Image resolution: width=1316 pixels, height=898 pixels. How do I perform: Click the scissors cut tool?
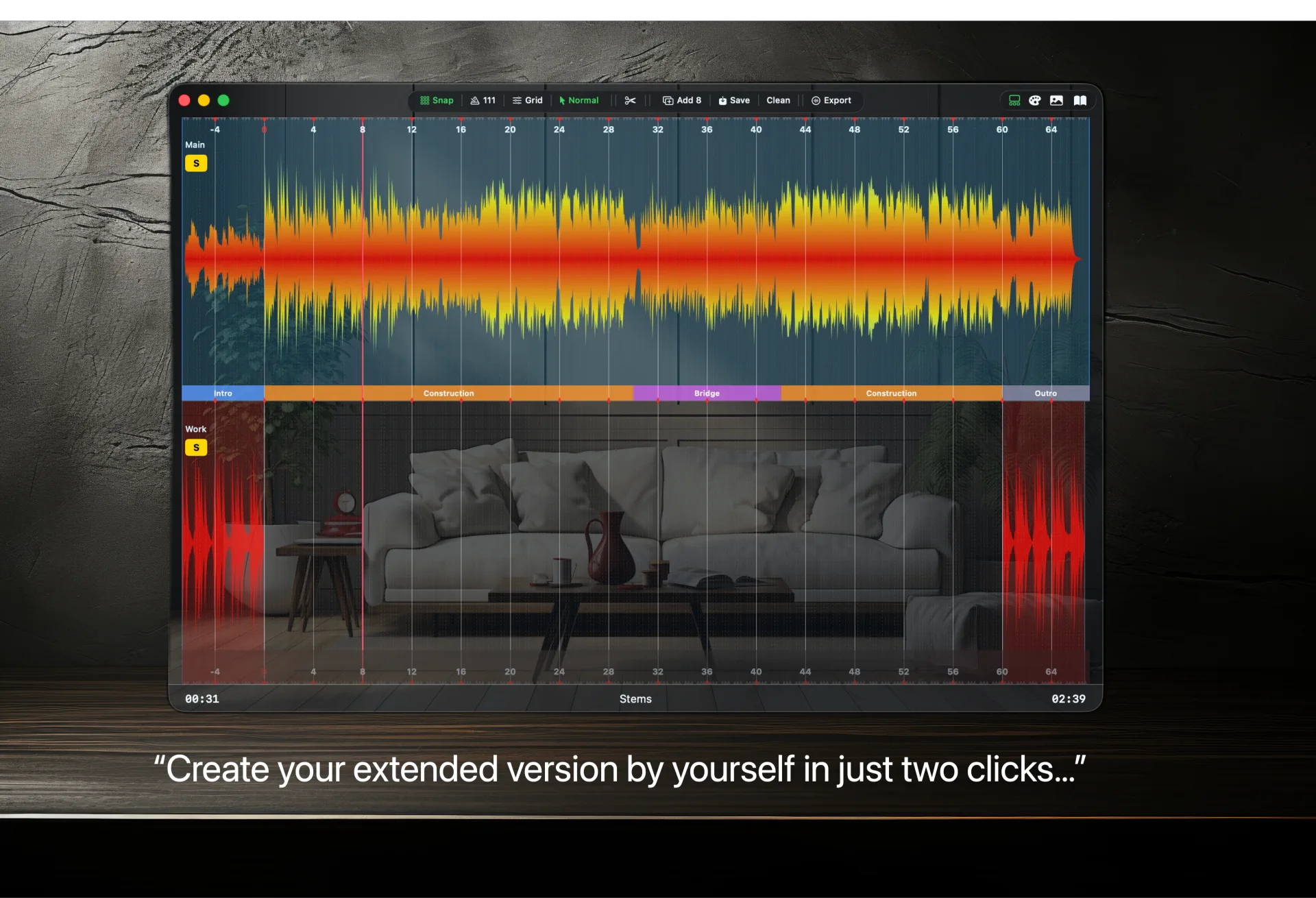[x=630, y=100]
